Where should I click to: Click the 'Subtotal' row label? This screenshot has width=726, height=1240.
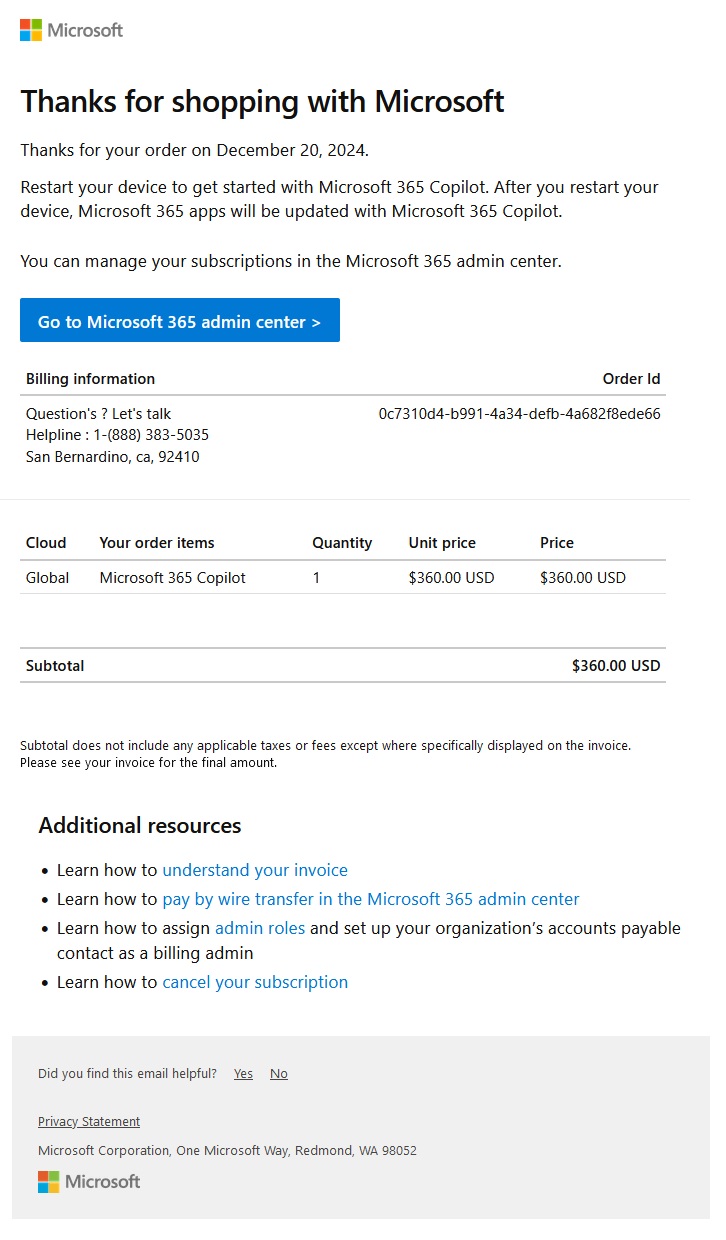55,665
